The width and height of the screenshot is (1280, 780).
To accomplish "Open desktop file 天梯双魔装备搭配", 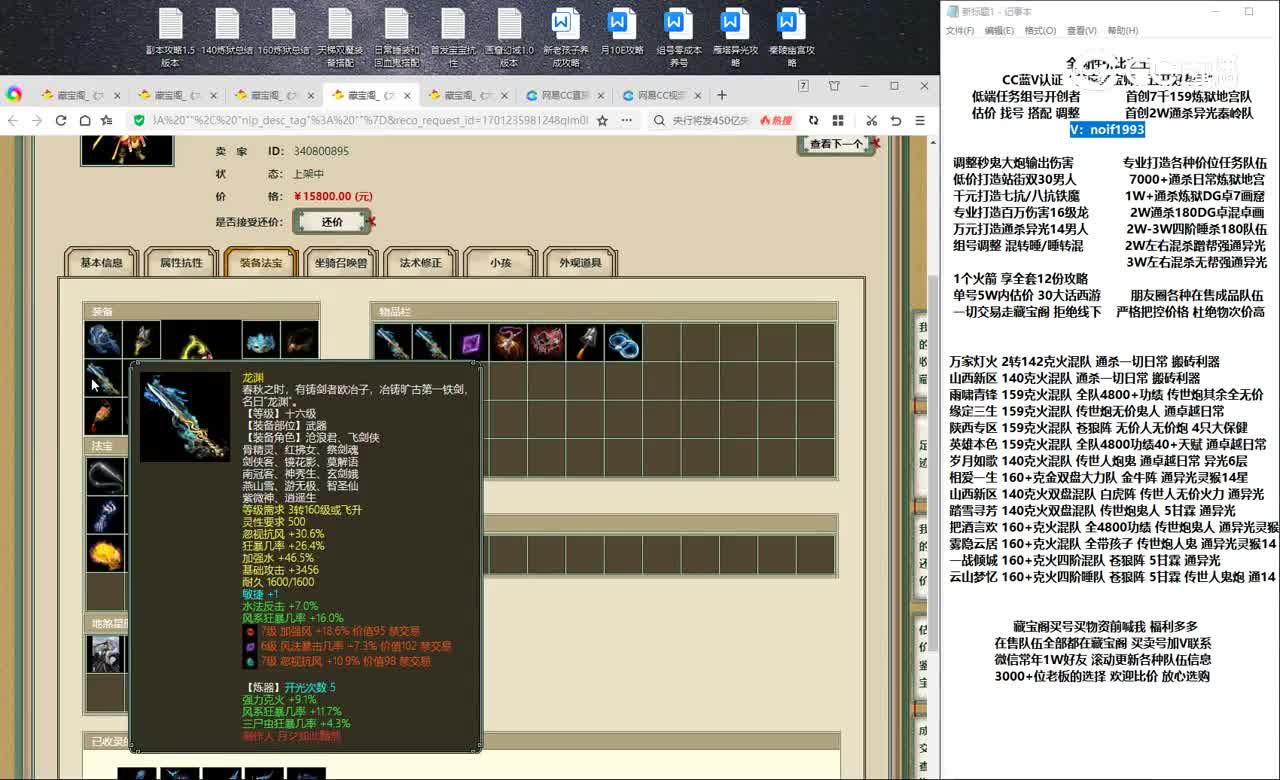I will pos(340,38).
